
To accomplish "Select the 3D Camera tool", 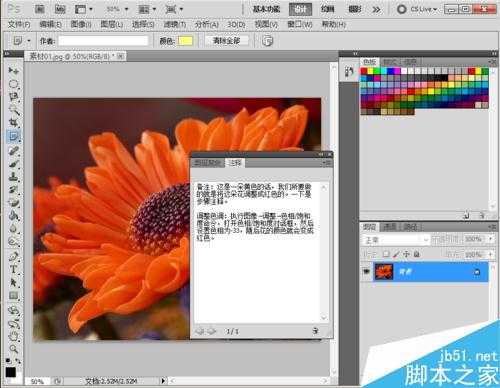I will (13, 323).
